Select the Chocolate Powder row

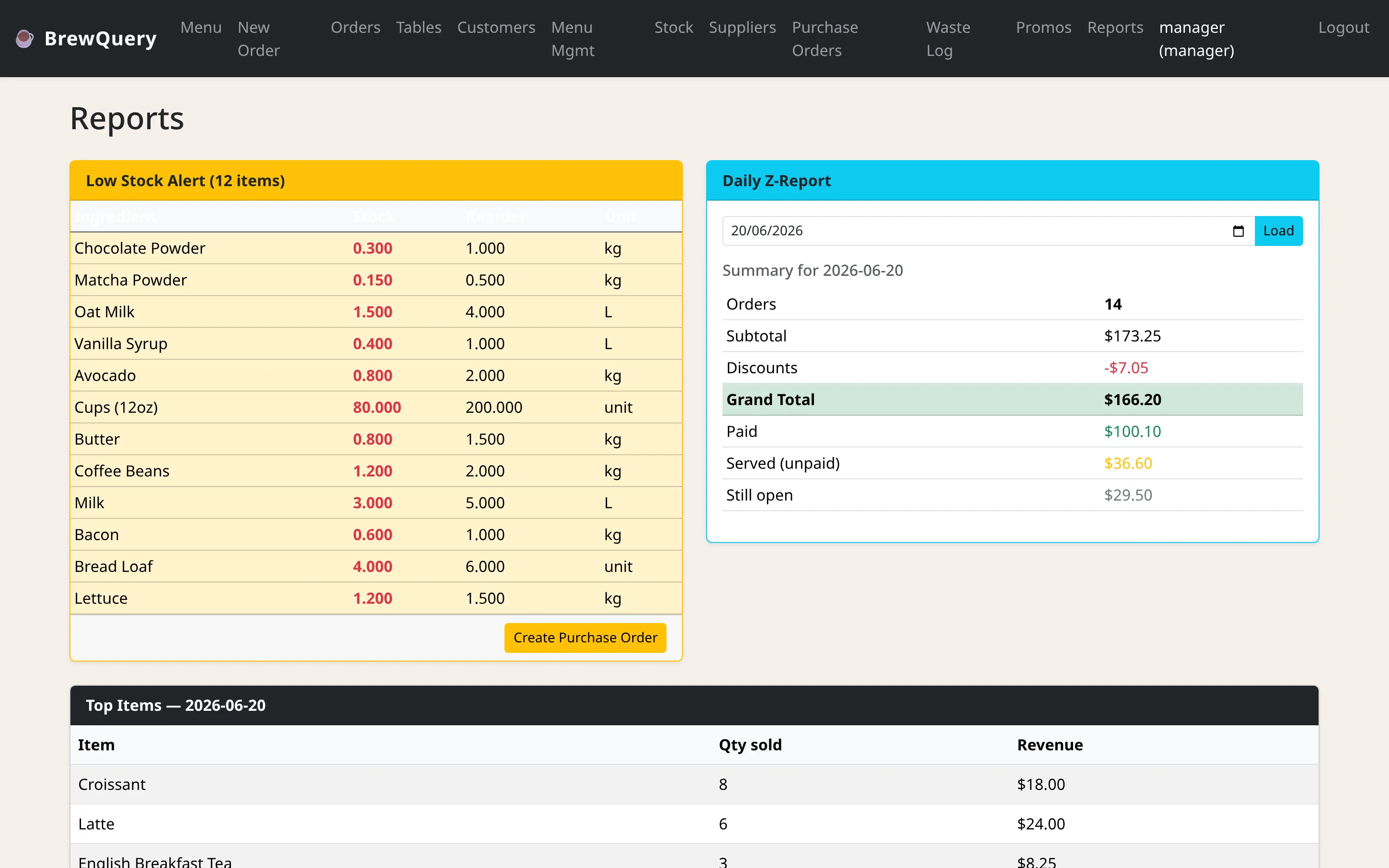pos(376,248)
